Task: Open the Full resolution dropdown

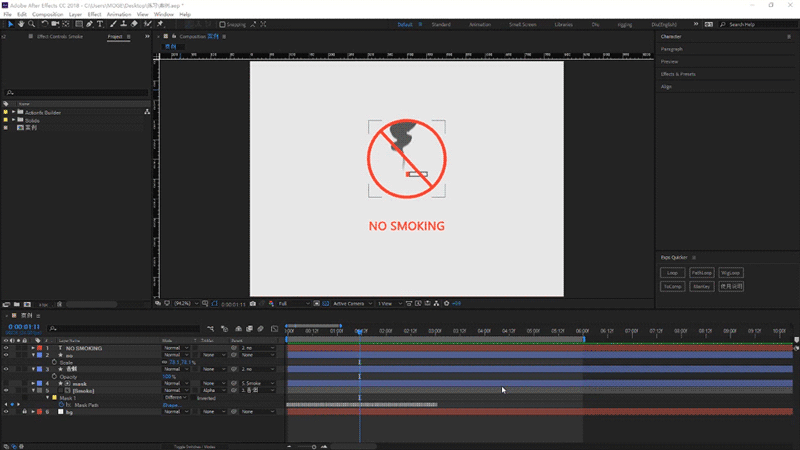Action: (293, 304)
